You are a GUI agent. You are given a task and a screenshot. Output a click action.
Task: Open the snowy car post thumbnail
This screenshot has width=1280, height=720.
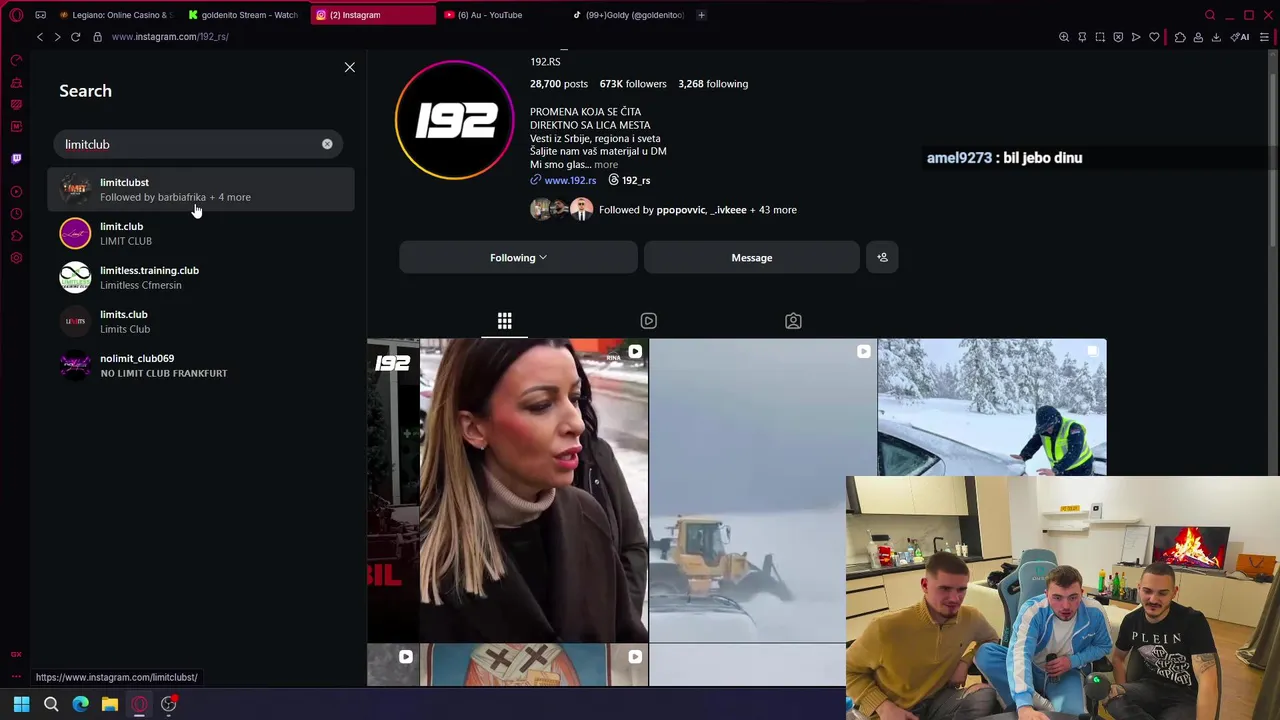coord(992,407)
